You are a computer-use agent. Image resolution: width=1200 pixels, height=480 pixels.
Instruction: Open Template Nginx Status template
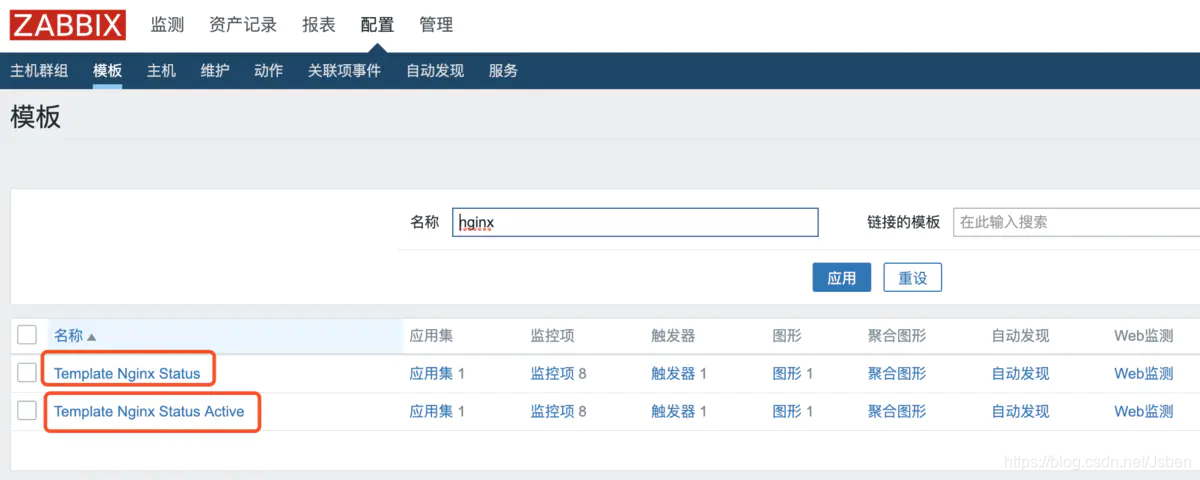(127, 374)
